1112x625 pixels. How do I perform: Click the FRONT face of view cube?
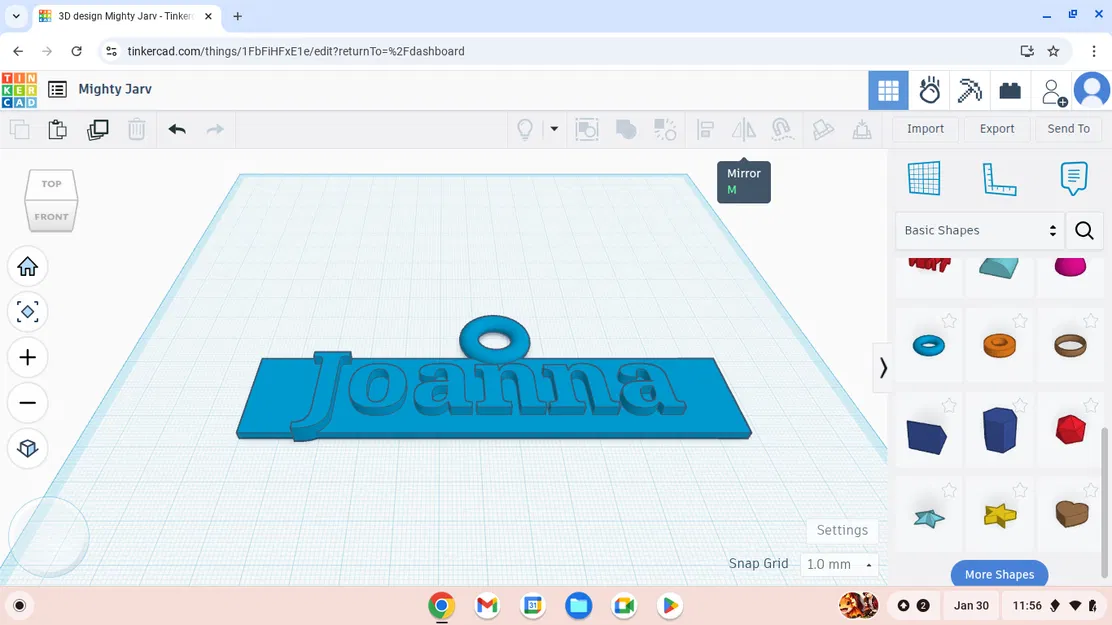[51, 216]
